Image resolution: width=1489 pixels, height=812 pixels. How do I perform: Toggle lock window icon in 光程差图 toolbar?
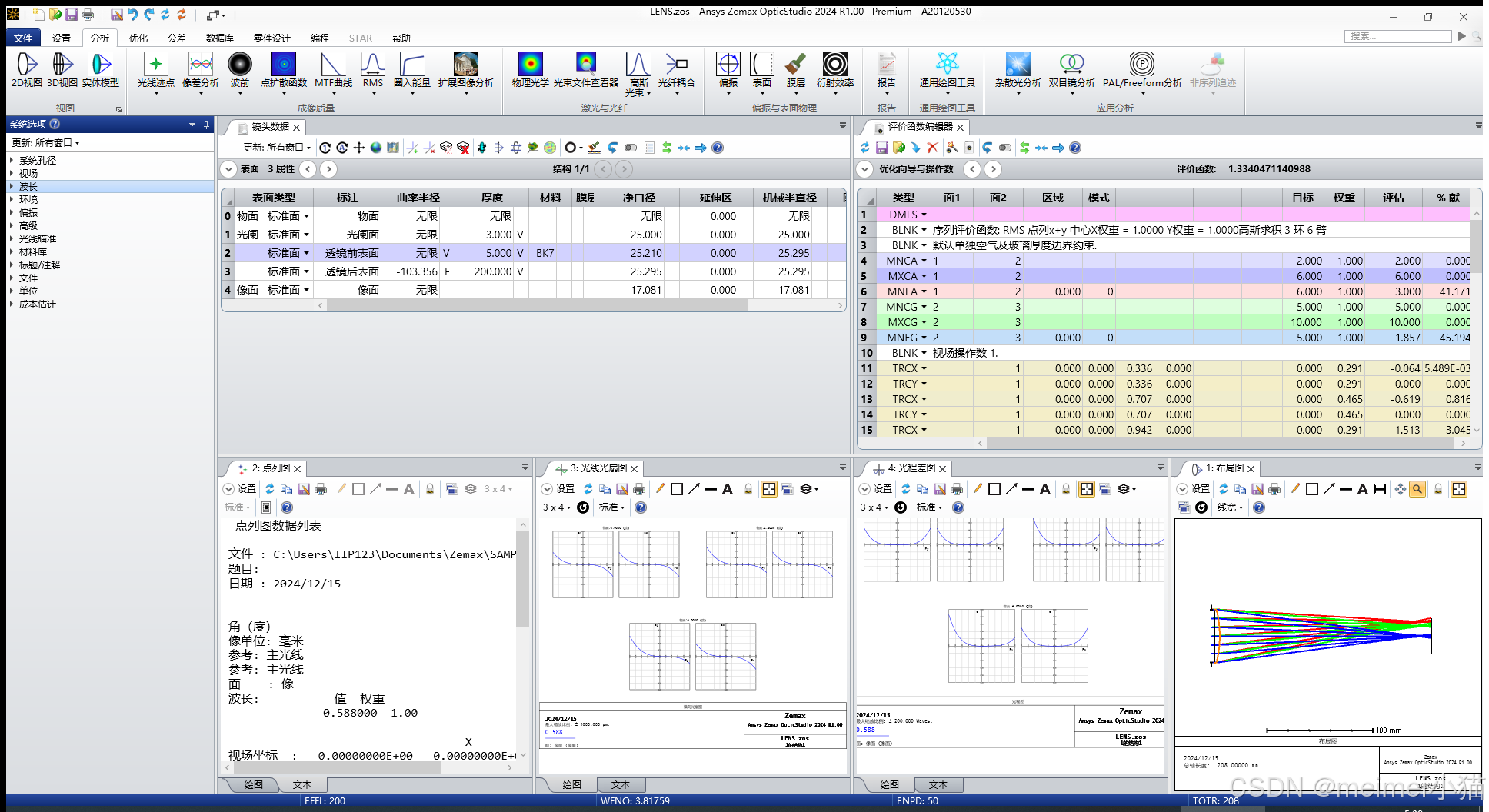pos(1066,489)
